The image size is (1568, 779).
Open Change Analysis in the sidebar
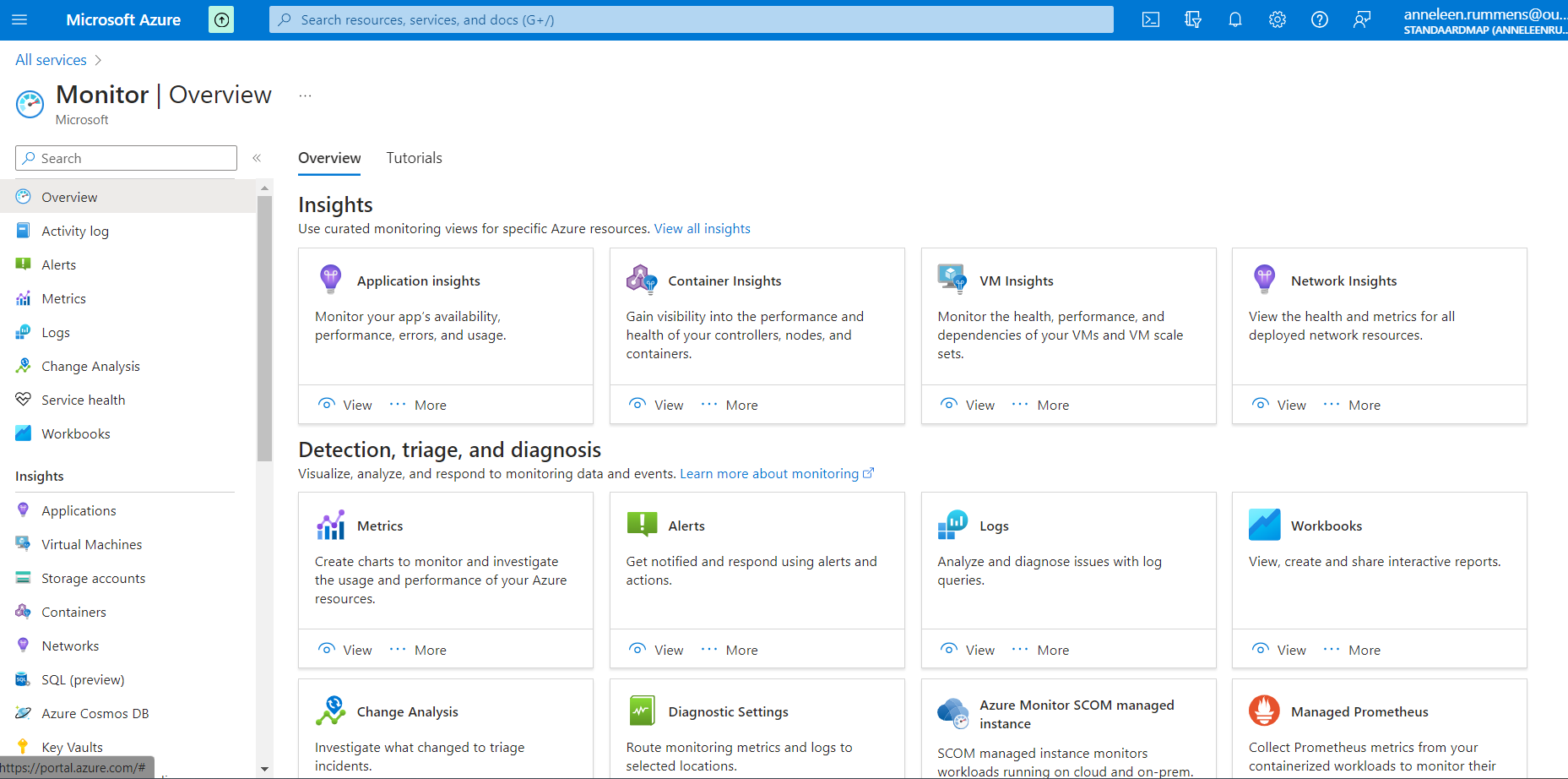[x=128, y=366]
